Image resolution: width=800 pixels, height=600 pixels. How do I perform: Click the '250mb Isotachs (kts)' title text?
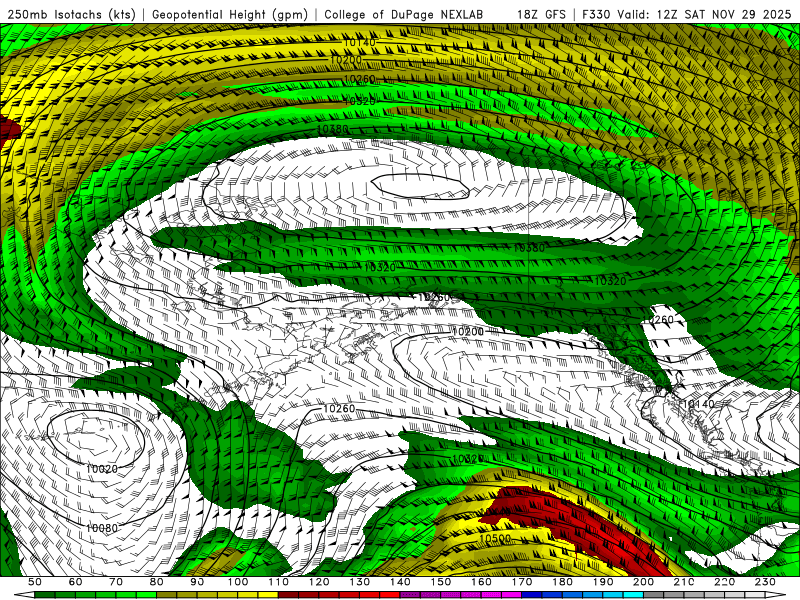coord(71,14)
